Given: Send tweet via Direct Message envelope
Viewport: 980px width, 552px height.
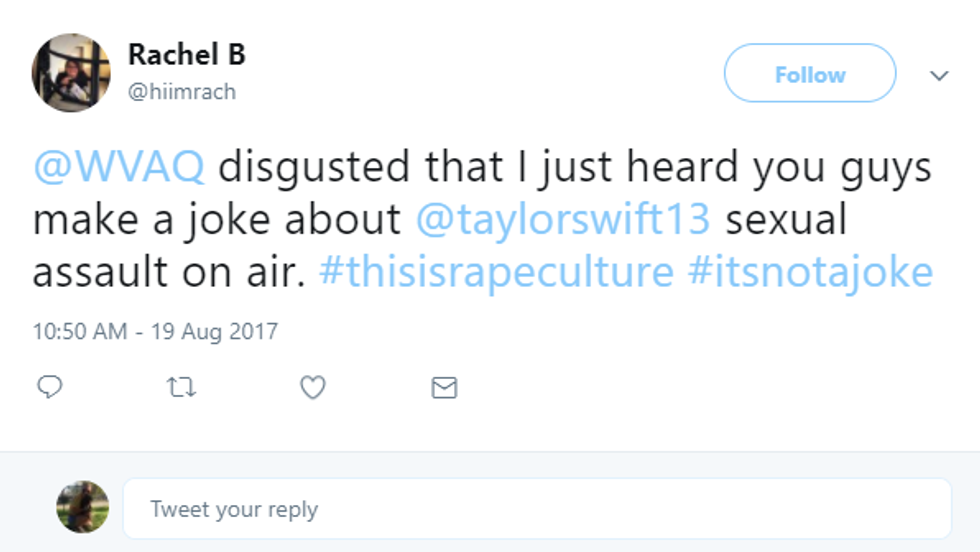Looking at the screenshot, I should (x=444, y=387).
